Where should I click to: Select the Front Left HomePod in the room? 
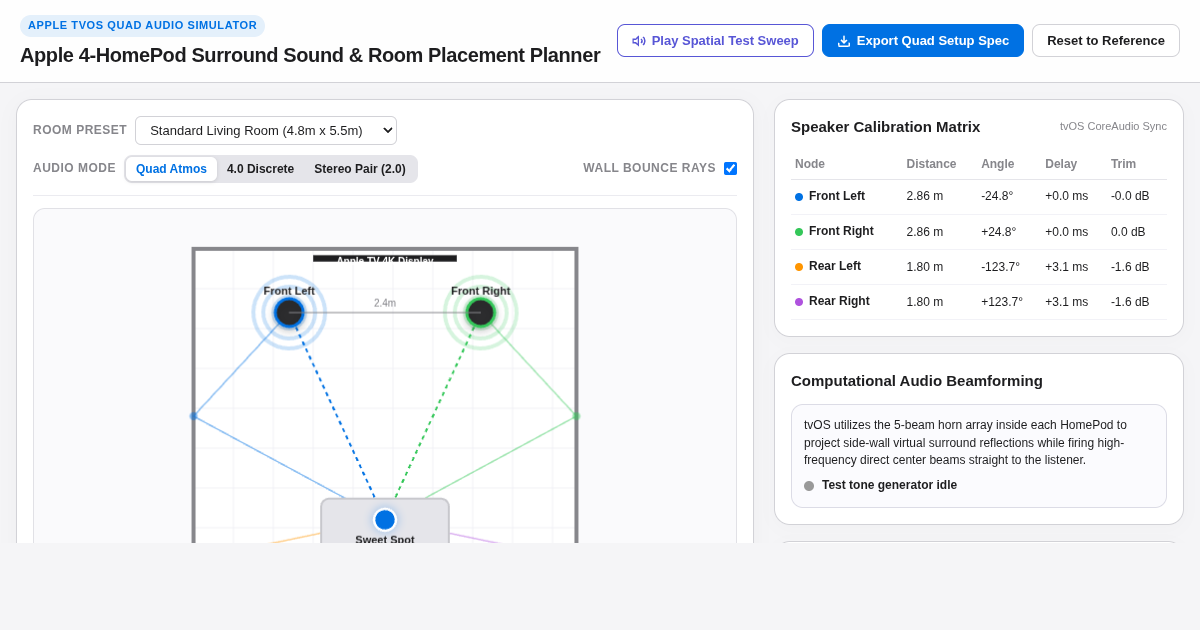pyautogui.click(x=289, y=312)
